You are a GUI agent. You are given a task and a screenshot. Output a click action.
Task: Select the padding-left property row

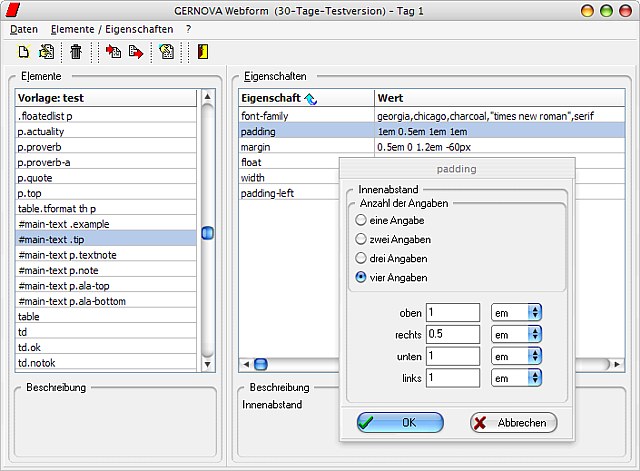[x=289, y=193]
